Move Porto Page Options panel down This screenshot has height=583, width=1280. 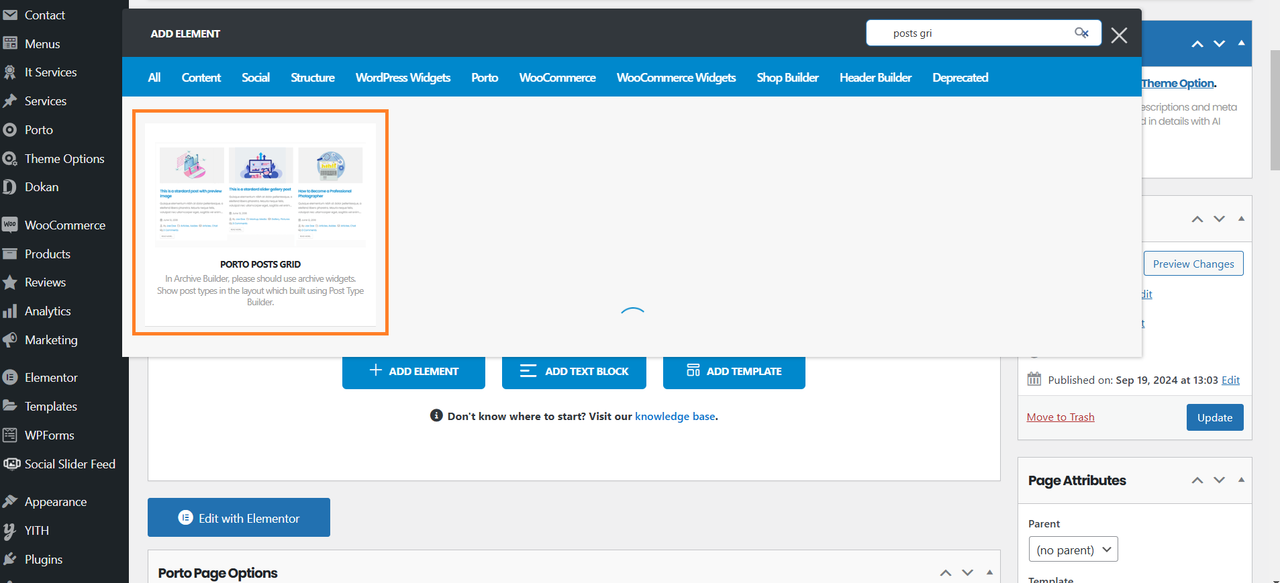(x=968, y=573)
